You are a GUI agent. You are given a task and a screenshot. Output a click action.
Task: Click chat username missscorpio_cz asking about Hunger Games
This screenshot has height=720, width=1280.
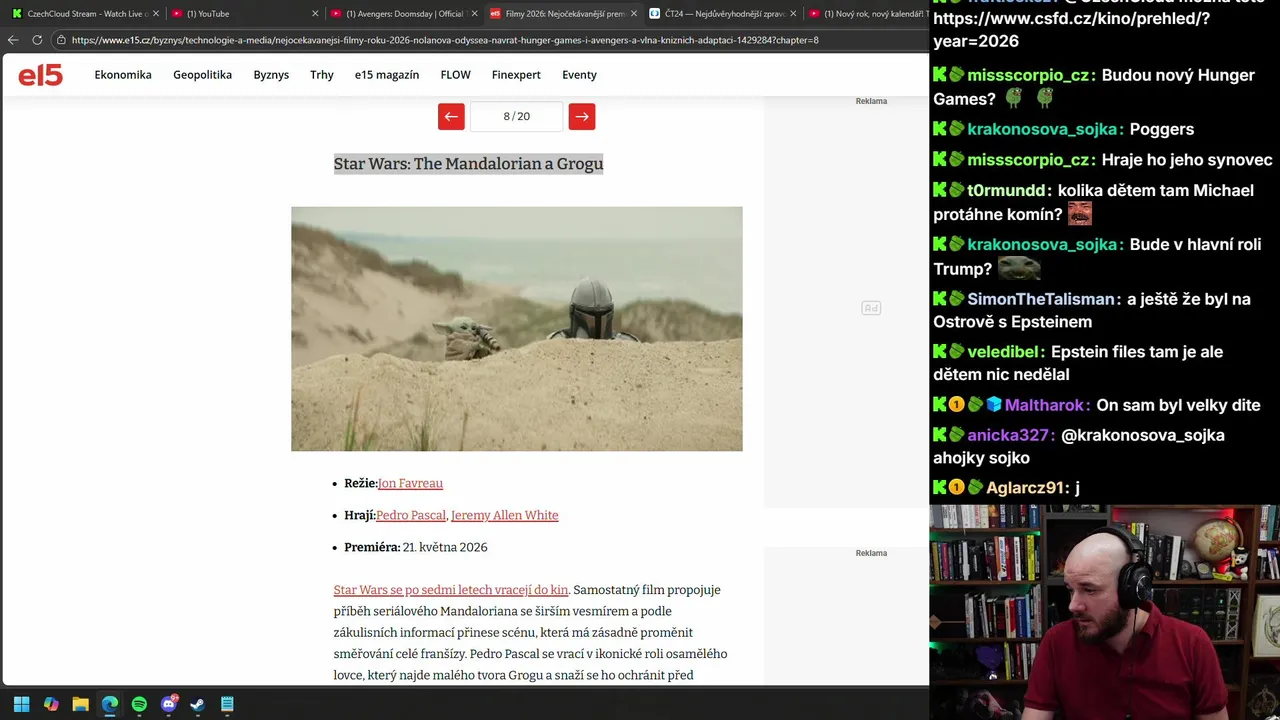[x=1028, y=75]
